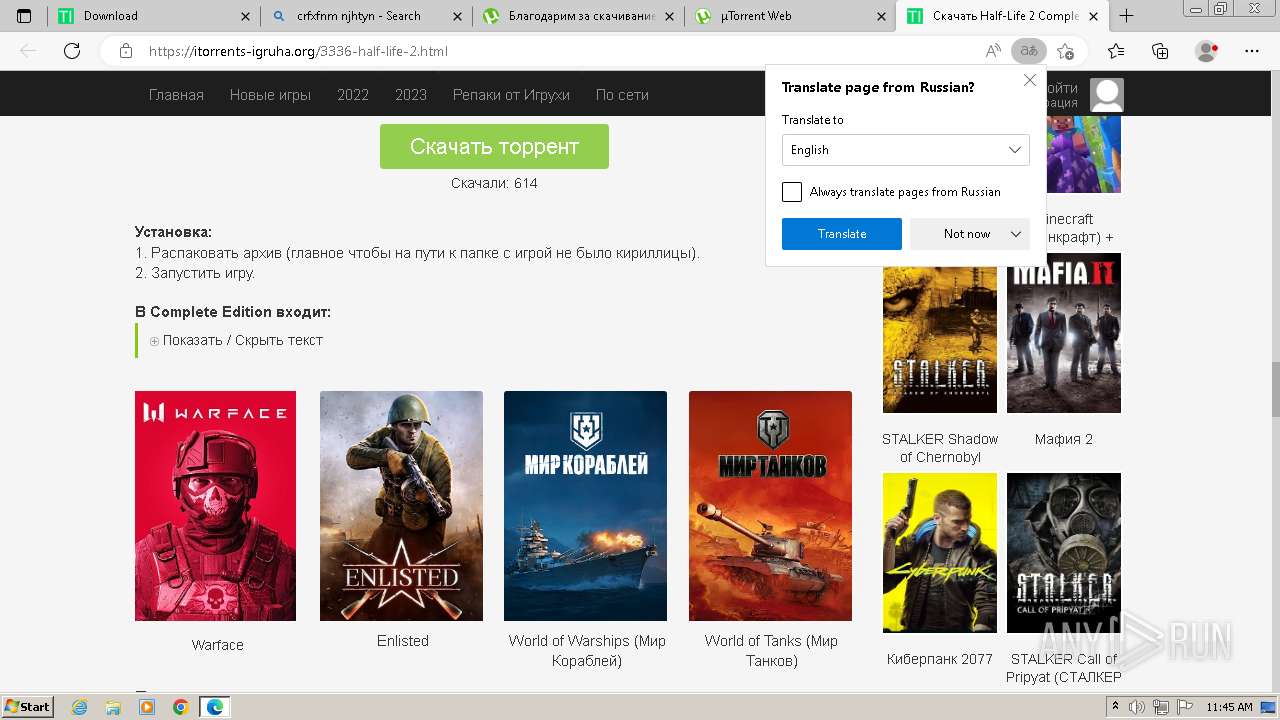Open Edge from taskbar
The height and width of the screenshot is (720, 1280).
pyautogui.click(x=215, y=707)
